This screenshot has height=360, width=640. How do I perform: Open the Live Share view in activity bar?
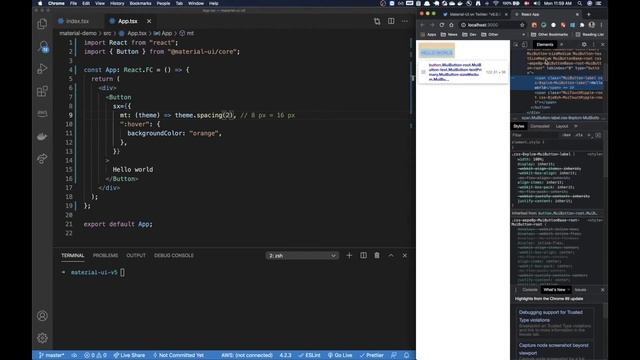click(42, 158)
